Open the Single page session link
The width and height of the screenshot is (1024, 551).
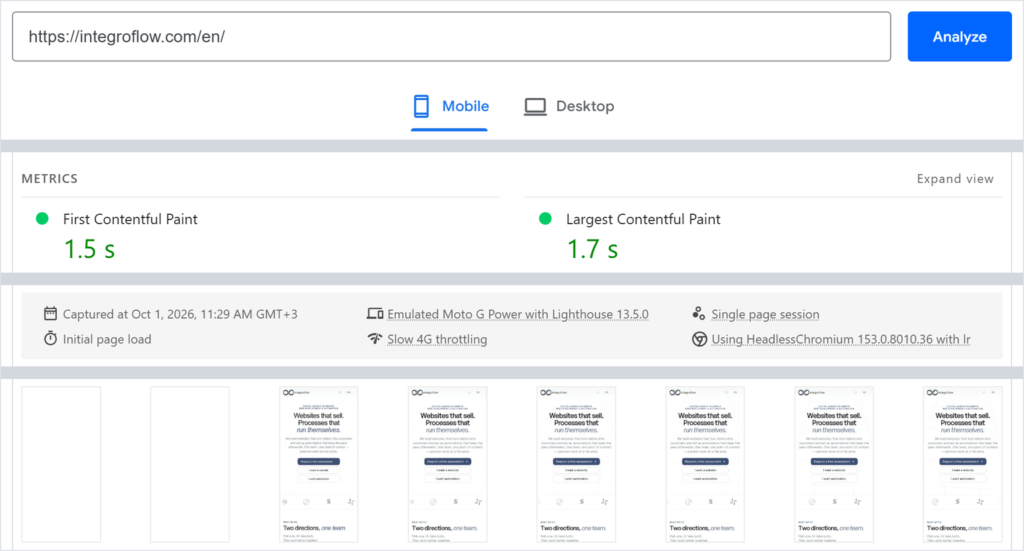pyautogui.click(x=765, y=315)
